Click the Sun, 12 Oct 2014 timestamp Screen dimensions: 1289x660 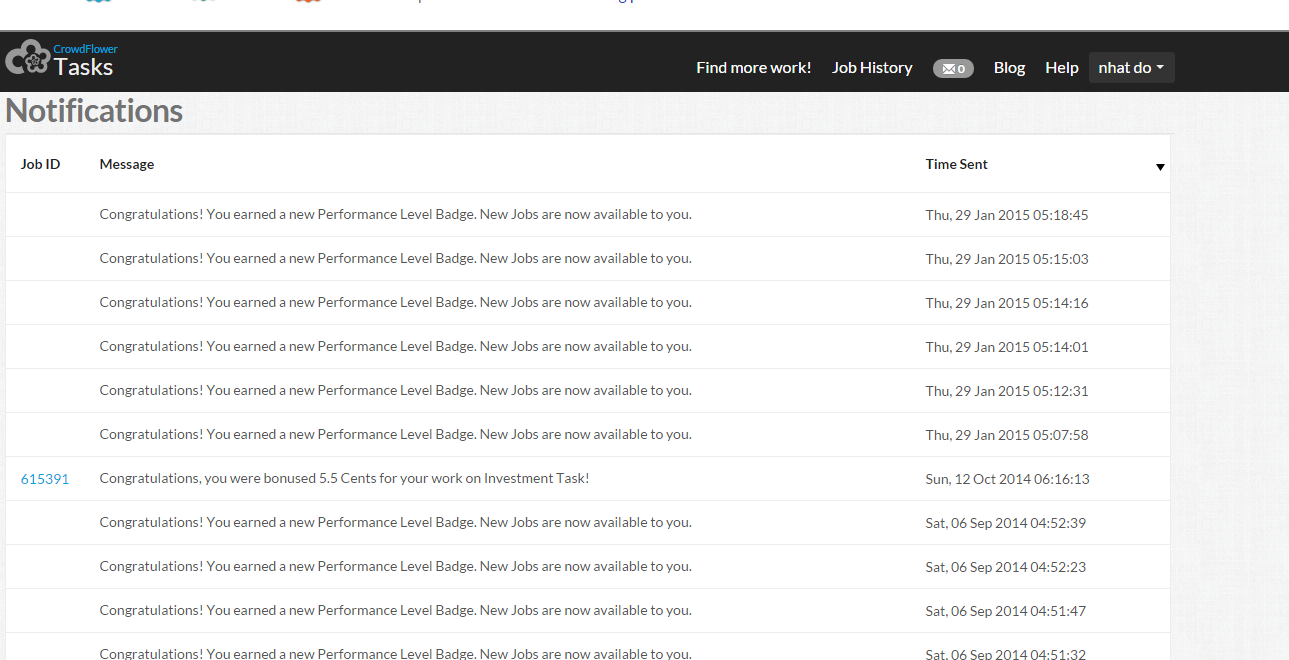(x=1007, y=479)
